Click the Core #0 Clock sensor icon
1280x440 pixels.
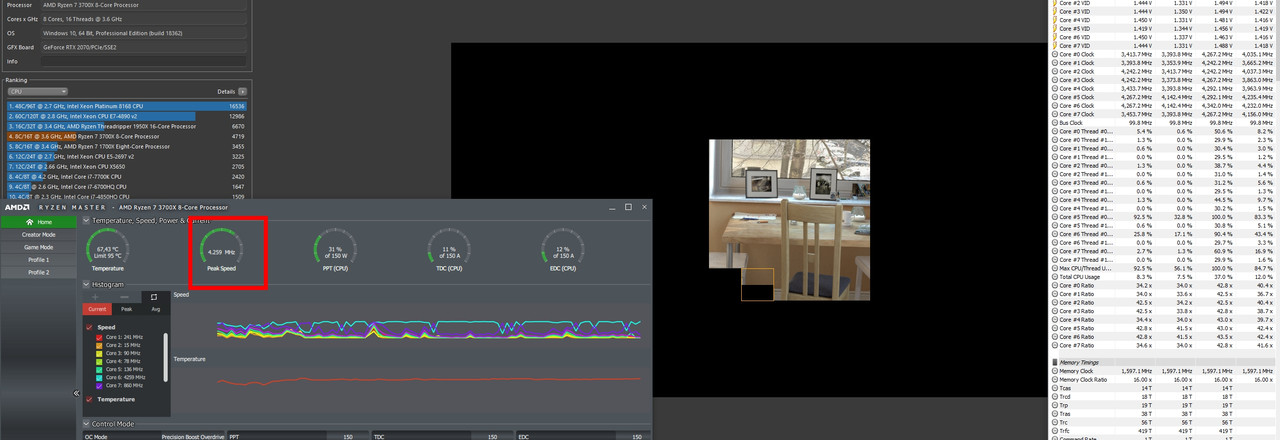tap(1055, 53)
